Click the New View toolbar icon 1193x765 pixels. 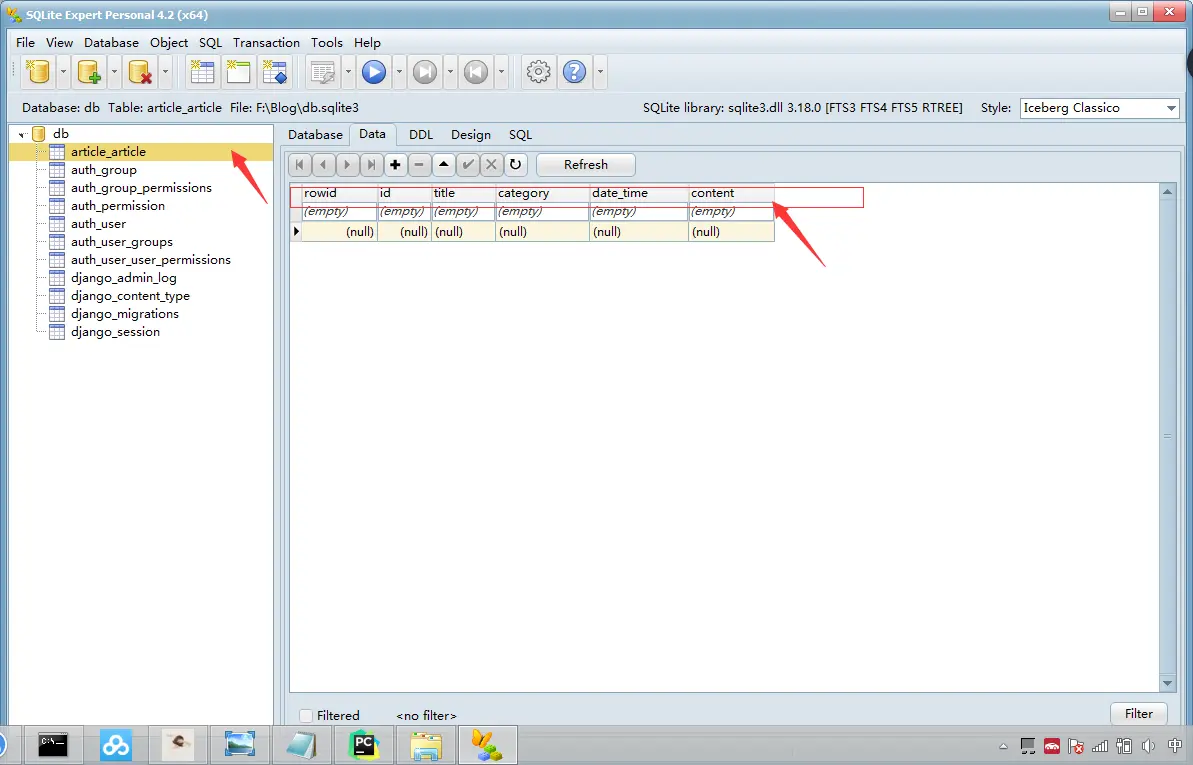click(x=237, y=72)
